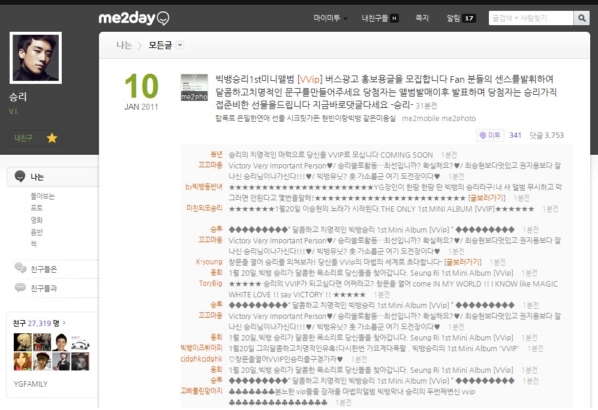
Task: Click the 미투 button on the post
Action: click(490, 135)
